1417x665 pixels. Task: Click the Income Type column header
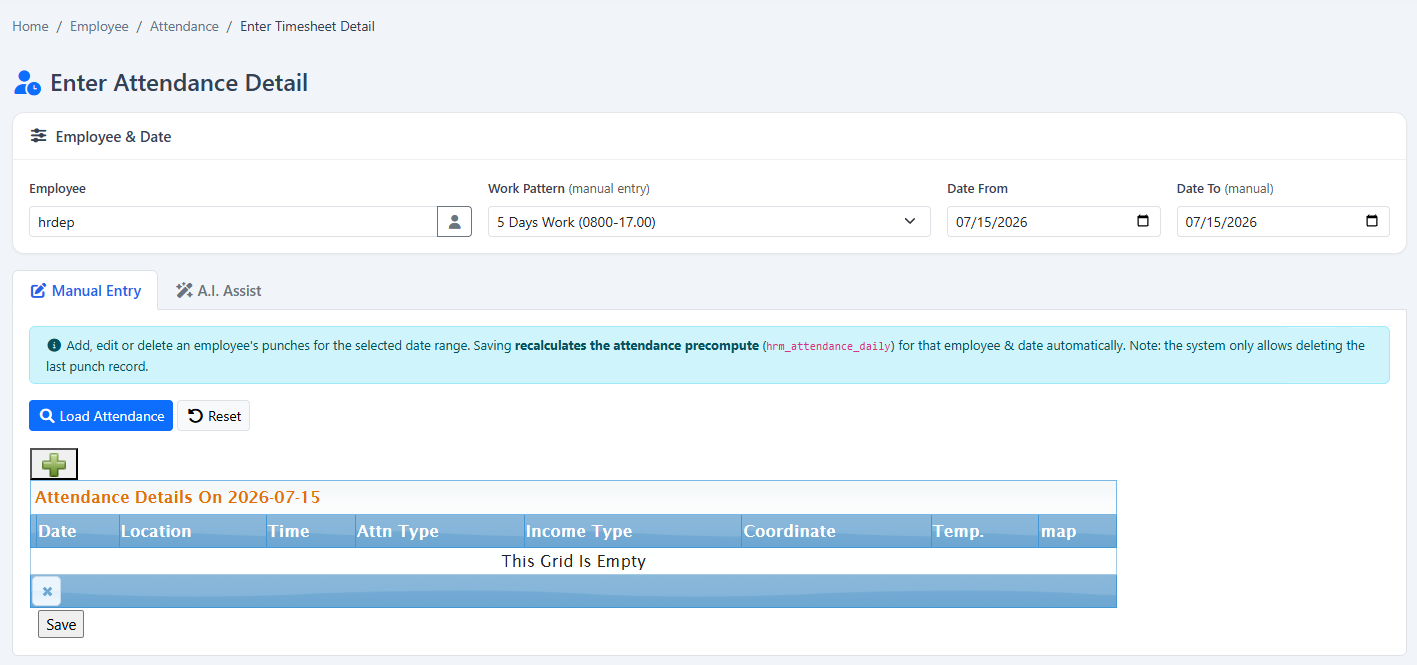[632, 531]
